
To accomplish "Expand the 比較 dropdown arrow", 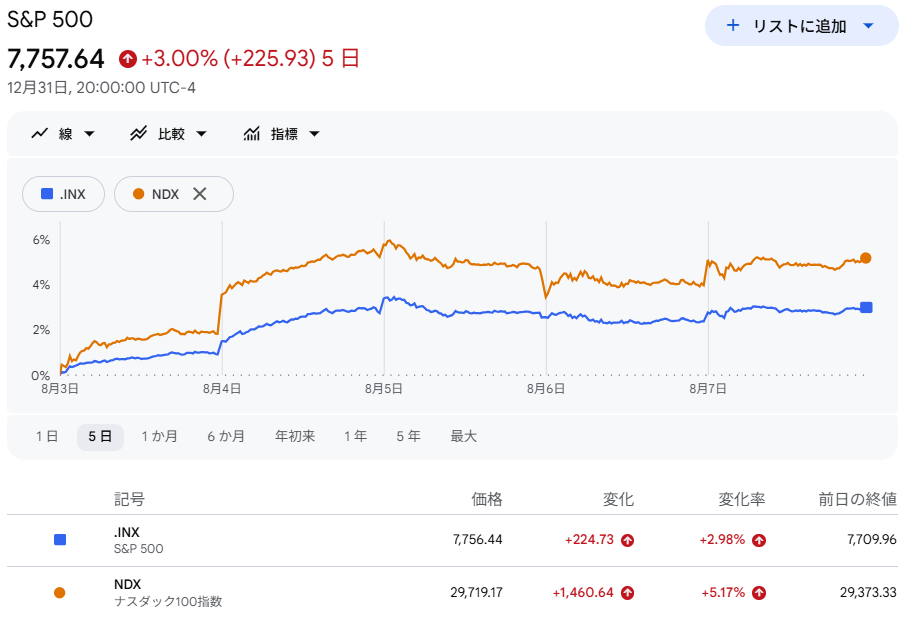I will [201, 134].
